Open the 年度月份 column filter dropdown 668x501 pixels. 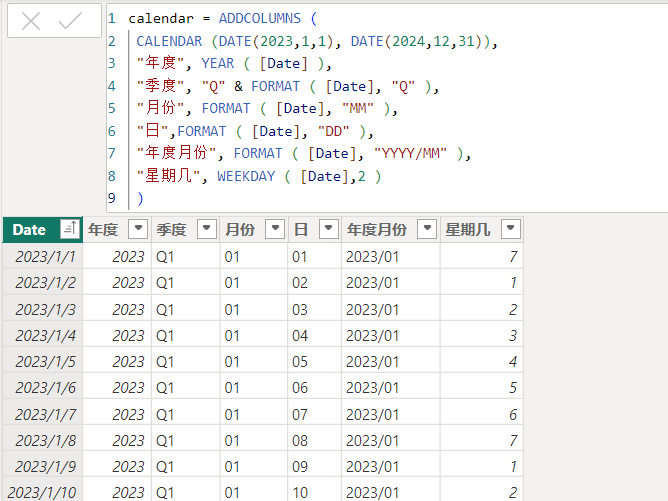(427, 229)
